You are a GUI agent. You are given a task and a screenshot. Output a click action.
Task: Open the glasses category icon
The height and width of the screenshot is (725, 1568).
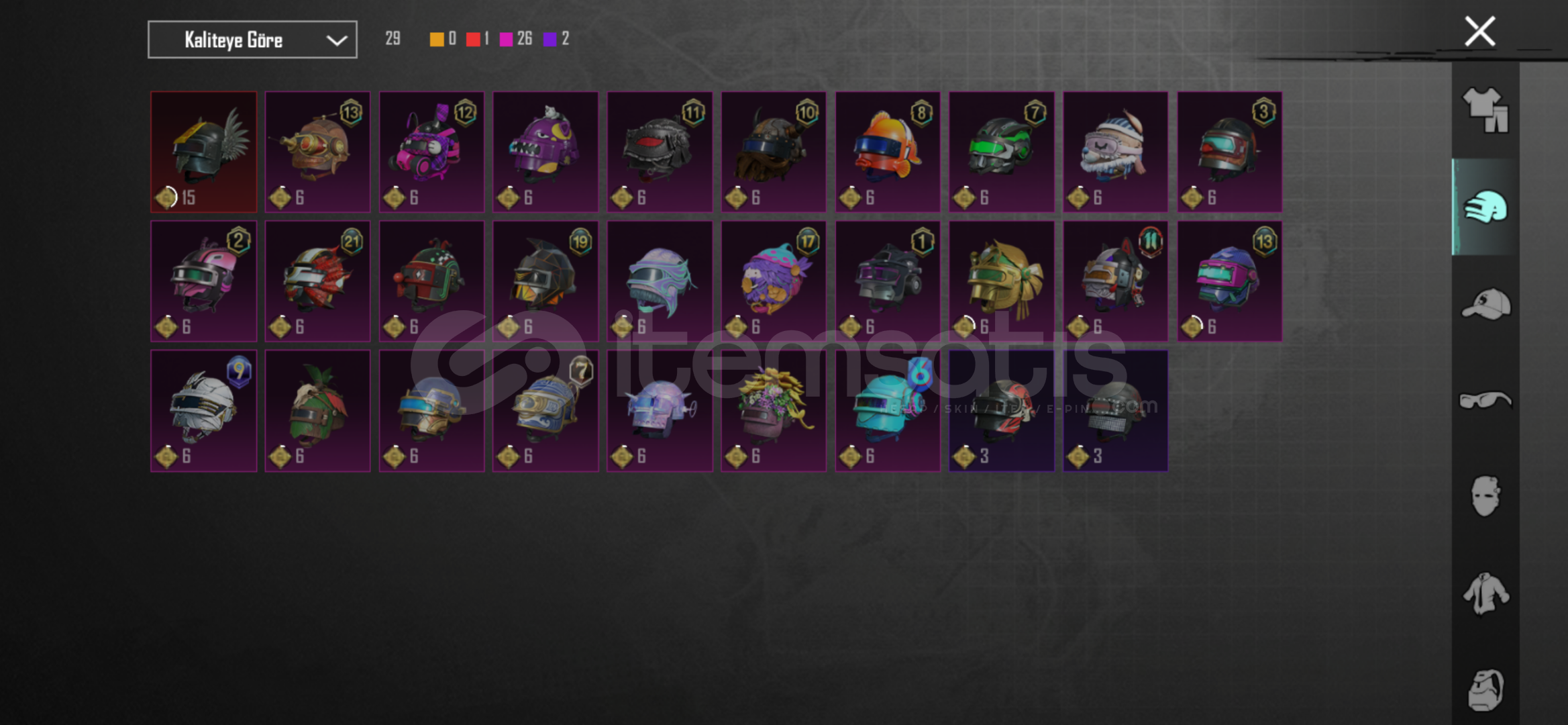click(x=1485, y=400)
